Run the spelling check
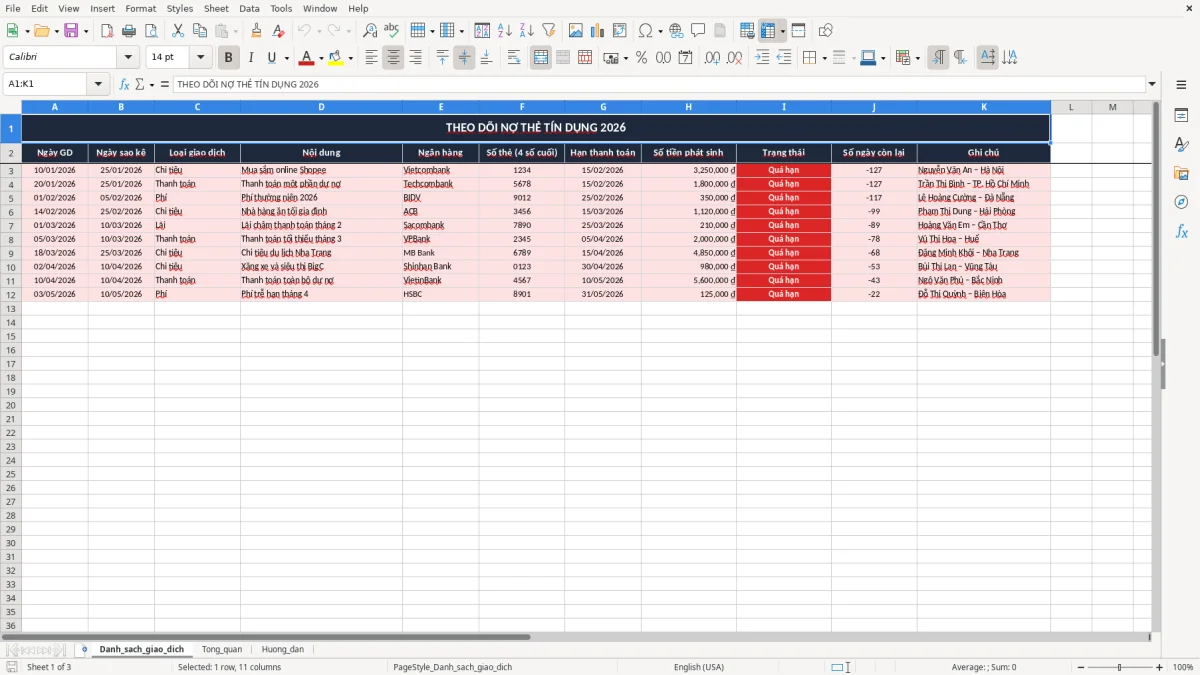 tap(392, 31)
